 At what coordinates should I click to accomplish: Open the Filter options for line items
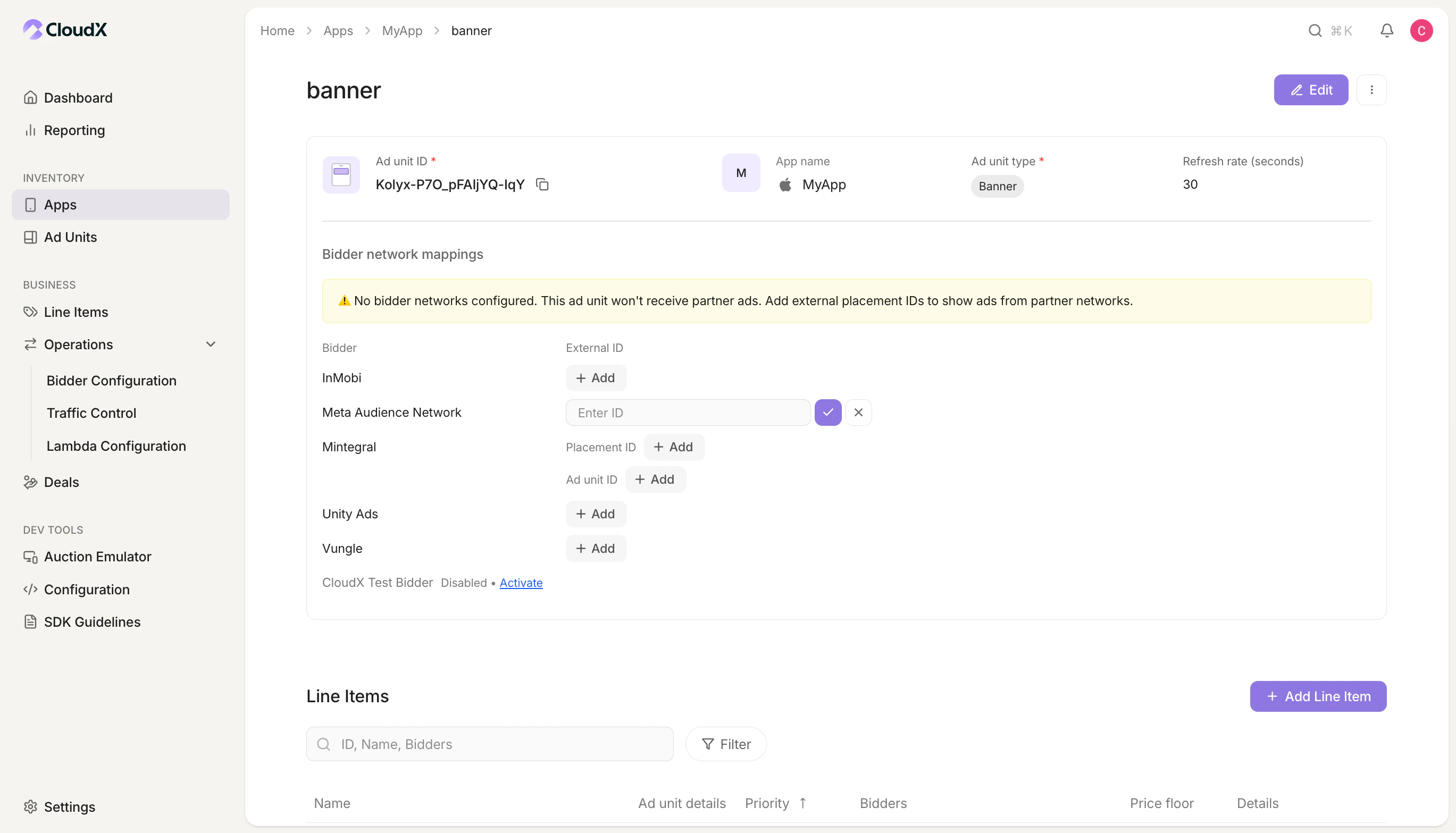coord(726,744)
